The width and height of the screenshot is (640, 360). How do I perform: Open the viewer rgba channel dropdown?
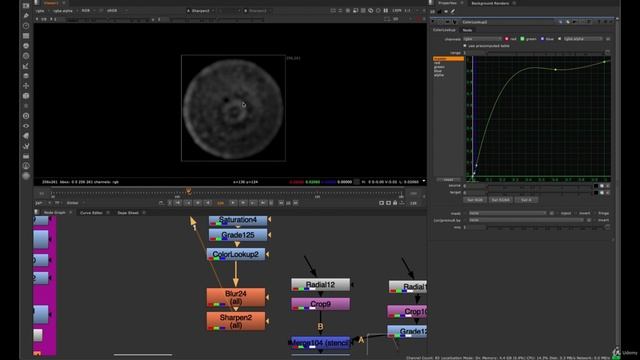42,11
